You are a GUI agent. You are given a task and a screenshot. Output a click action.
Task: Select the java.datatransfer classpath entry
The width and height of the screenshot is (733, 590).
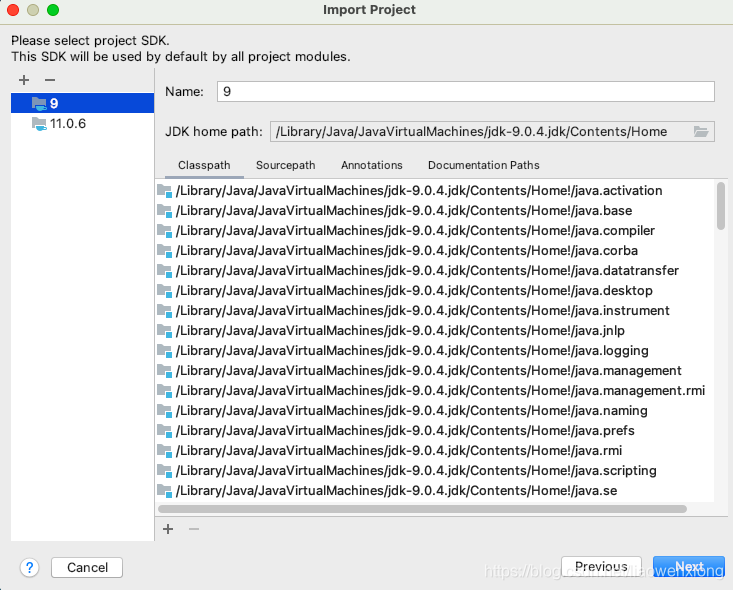point(435,271)
